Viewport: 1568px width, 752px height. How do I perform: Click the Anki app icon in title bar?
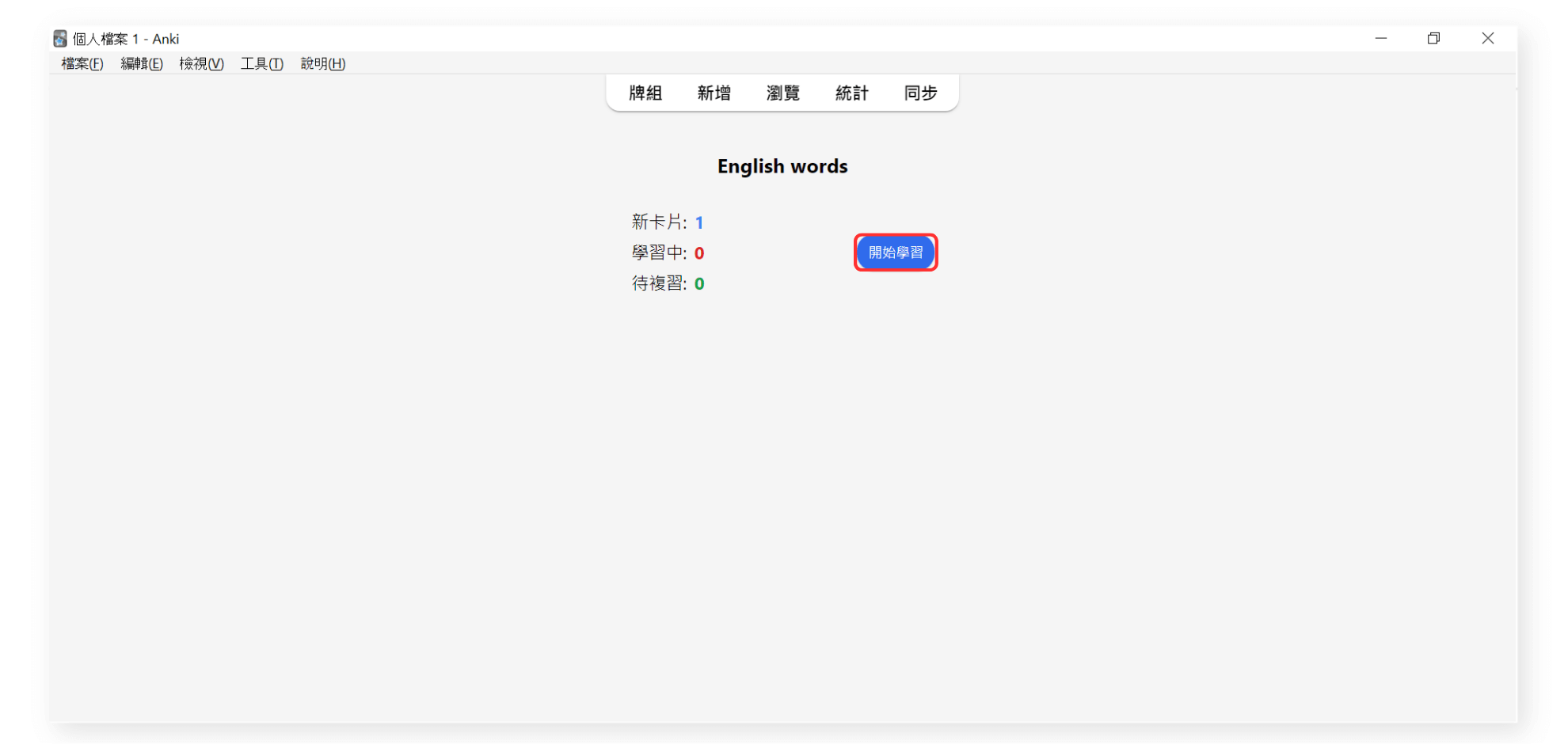[60, 39]
